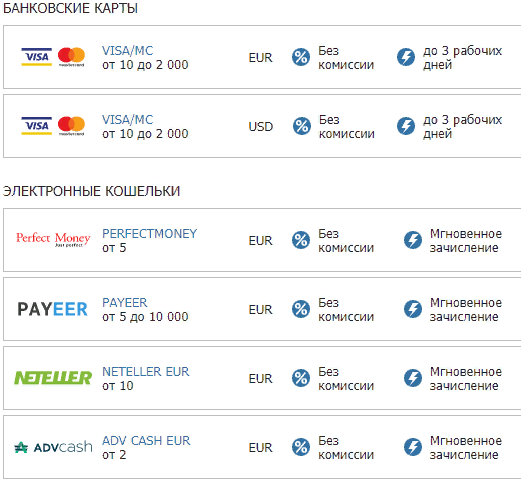Viewport: 521px width, 482px height.
Task: Choose NETELLER EUR payment link
Action: pos(146,372)
